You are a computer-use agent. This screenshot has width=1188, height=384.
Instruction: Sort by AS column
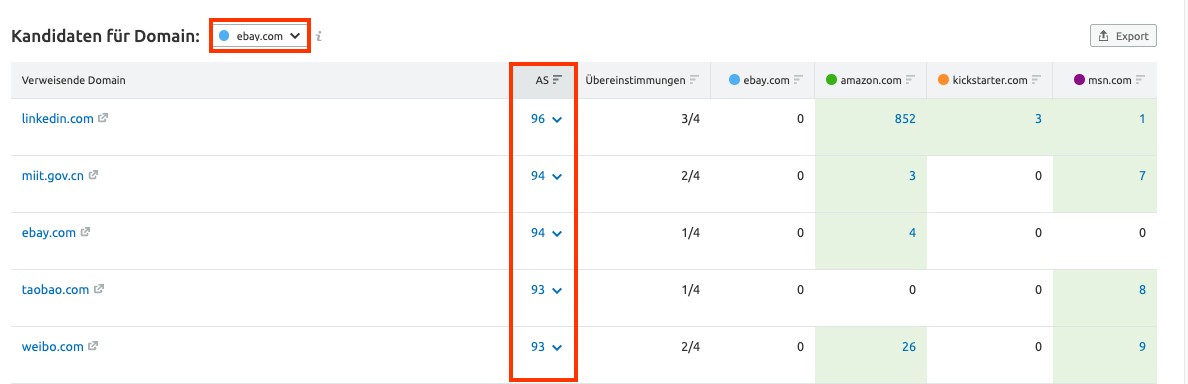[x=549, y=80]
